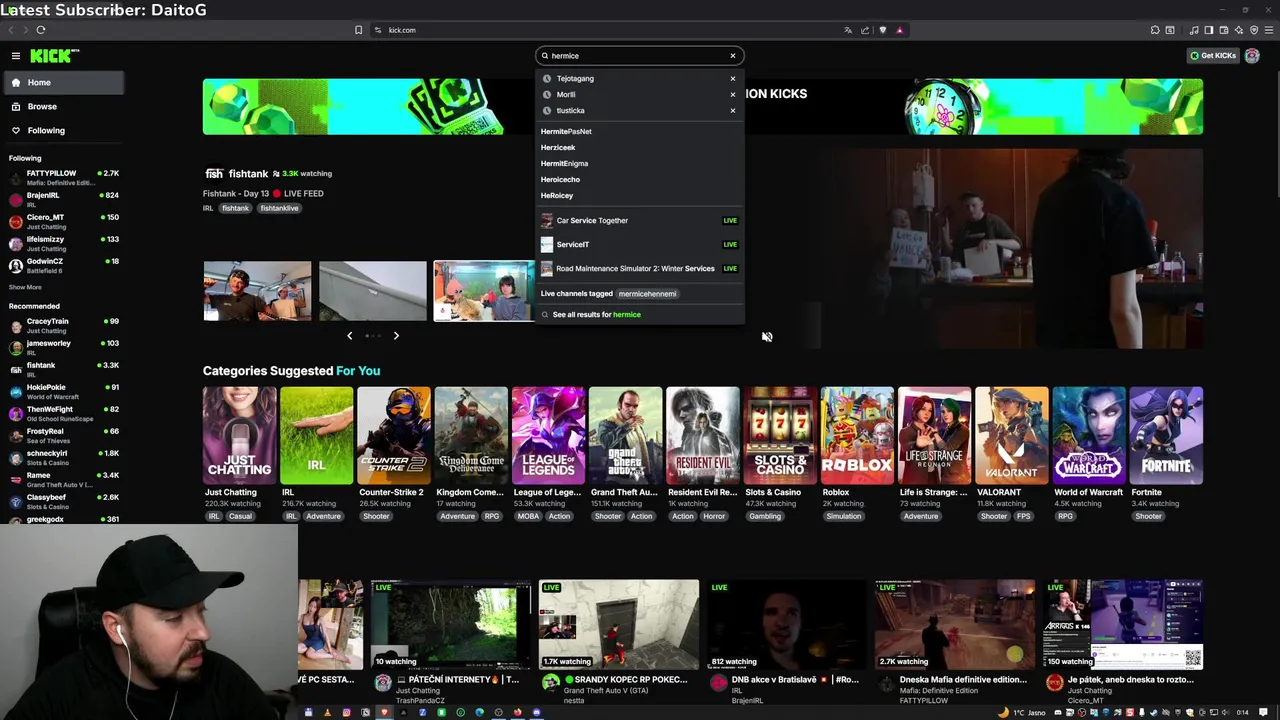
Task: Bookmark this page in address bar
Action: pyautogui.click(x=358, y=30)
